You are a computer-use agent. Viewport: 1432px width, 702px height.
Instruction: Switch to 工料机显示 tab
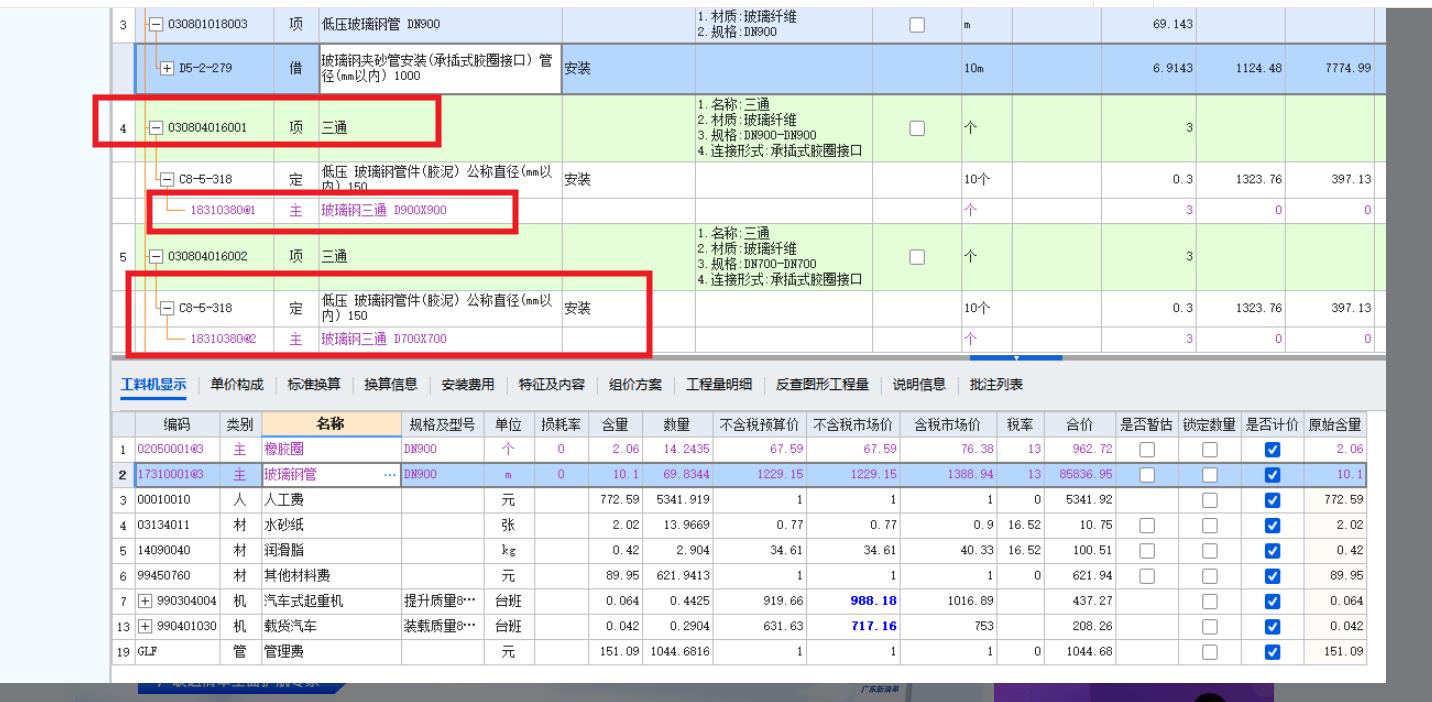pos(153,385)
